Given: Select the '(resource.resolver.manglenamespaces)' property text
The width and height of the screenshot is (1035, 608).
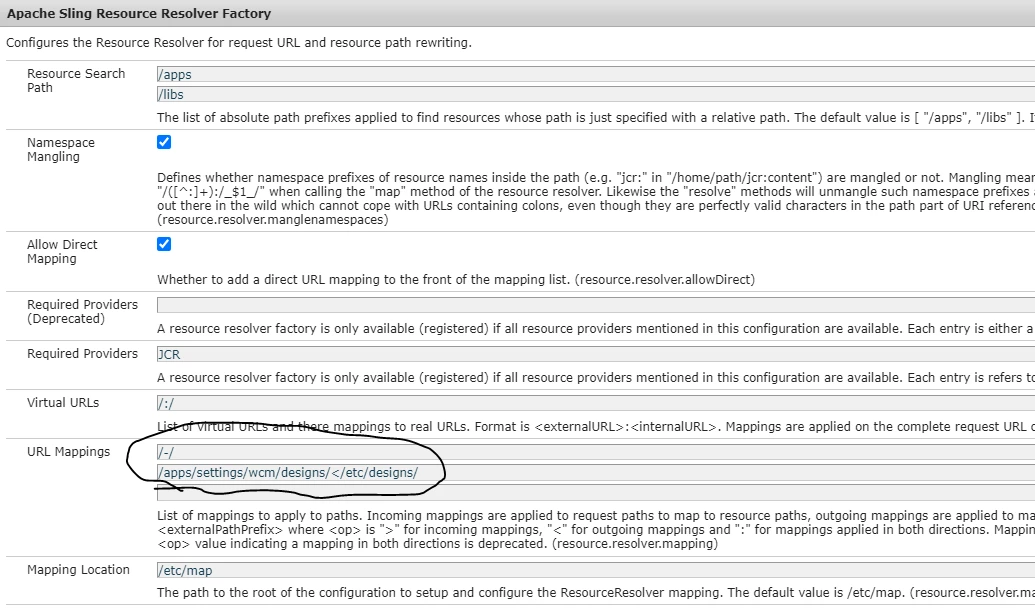Looking at the screenshot, I should point(273,220).
